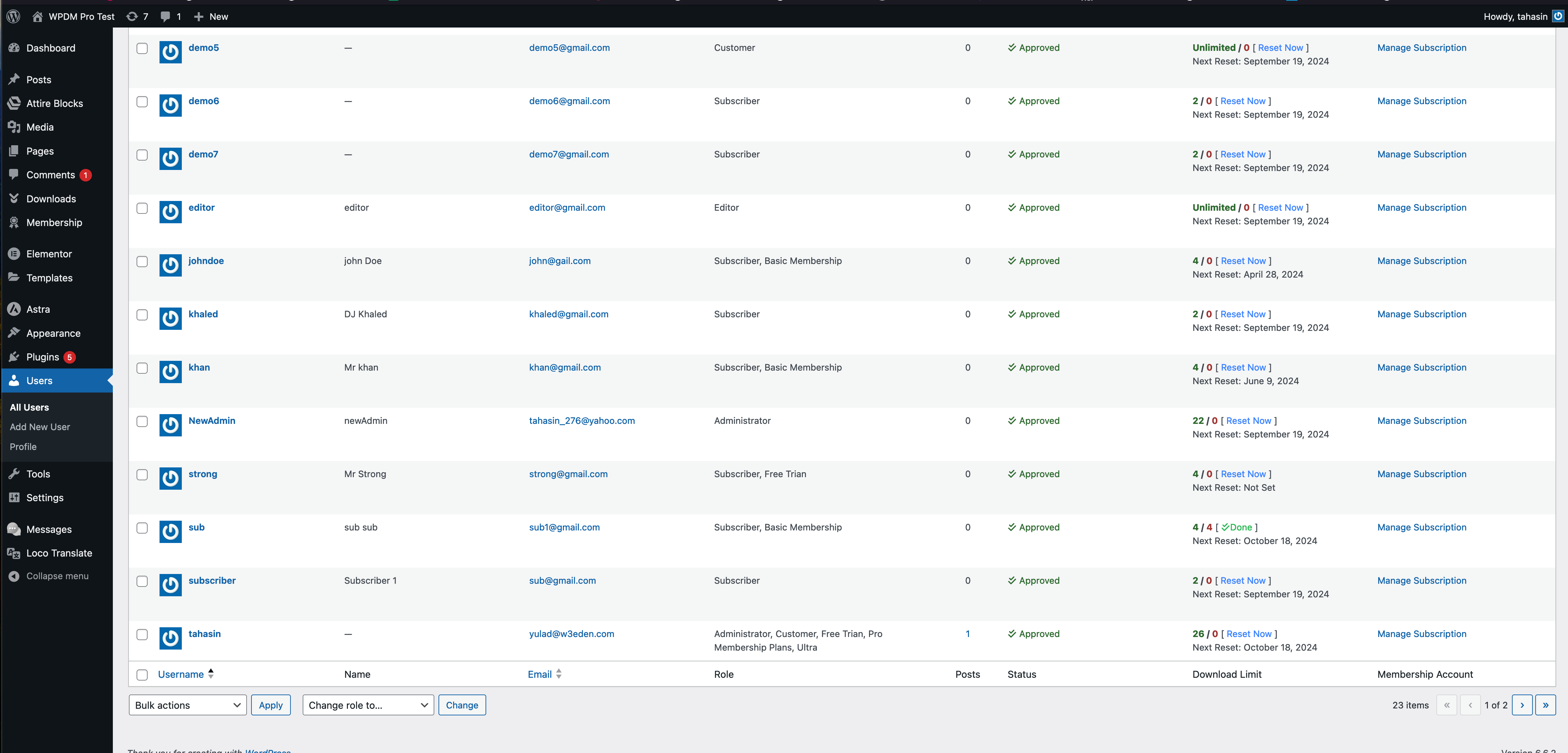This screenshot has height=753, width=1568.
Task: Click Manage Subscription for demo7
Action: click(1421, 154)
